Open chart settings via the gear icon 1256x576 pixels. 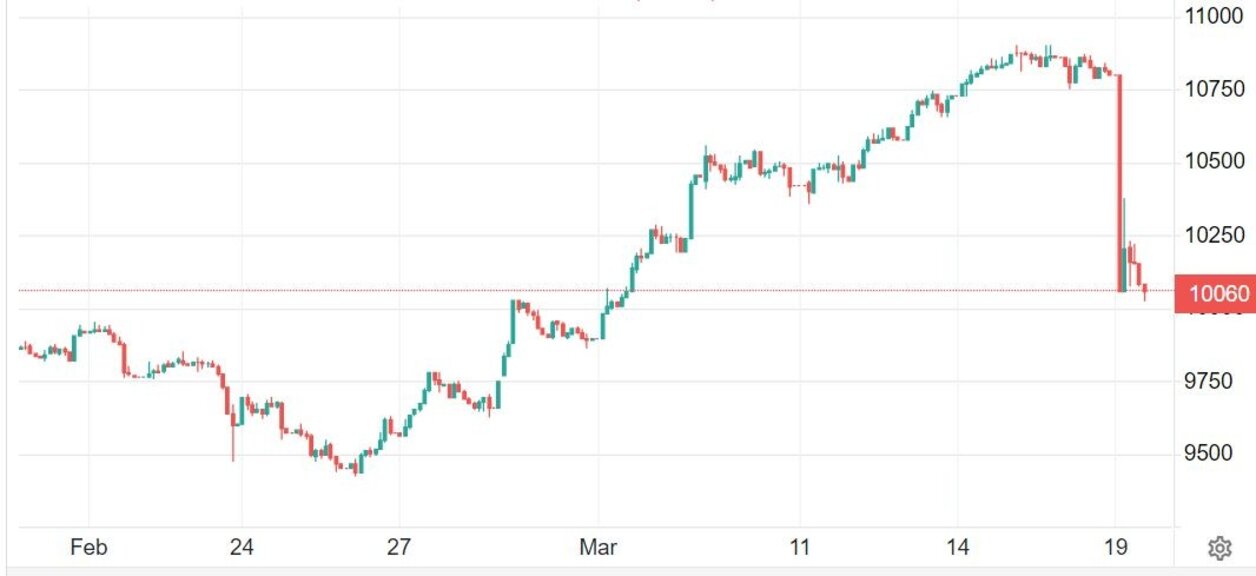[x=1219, y=548]
